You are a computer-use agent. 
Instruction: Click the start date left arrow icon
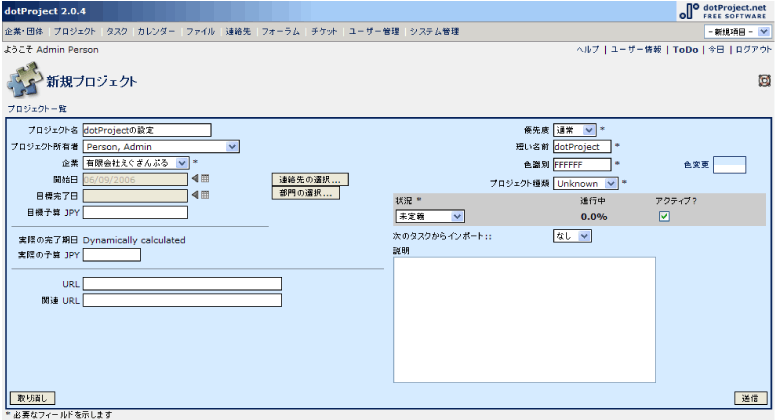point(195,179)
